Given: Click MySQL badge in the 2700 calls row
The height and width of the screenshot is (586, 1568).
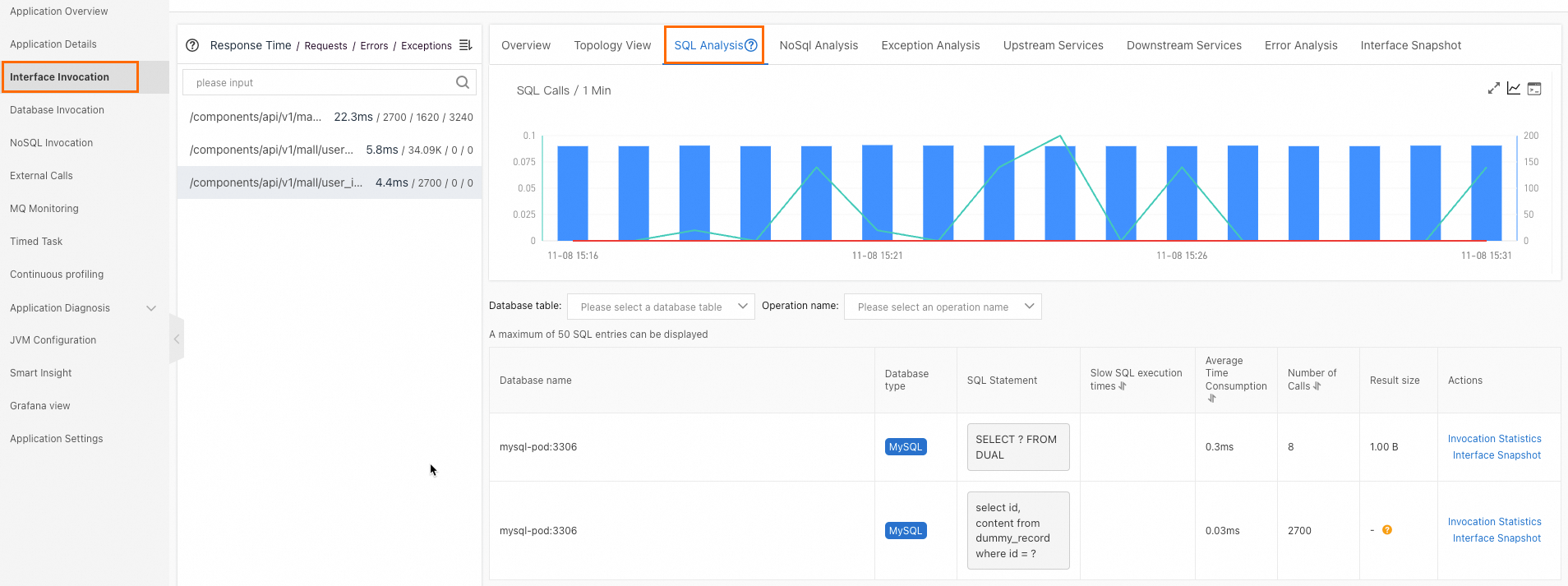Looking at the screenshot, I should [x=906, y=531].
